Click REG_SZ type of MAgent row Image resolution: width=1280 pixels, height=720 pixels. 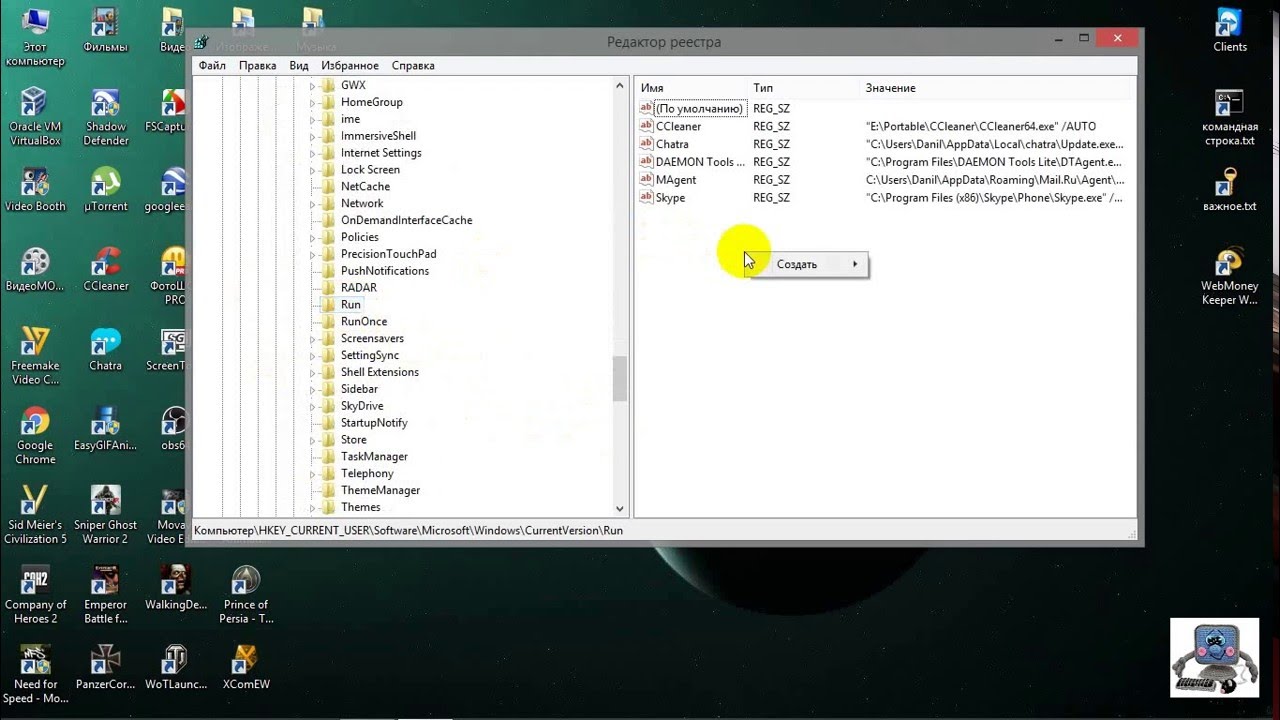771,180
